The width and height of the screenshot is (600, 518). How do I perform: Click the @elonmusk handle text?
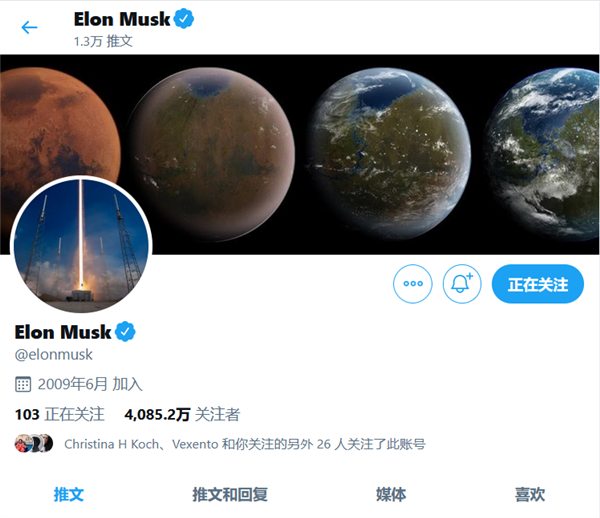pos(54,355)
